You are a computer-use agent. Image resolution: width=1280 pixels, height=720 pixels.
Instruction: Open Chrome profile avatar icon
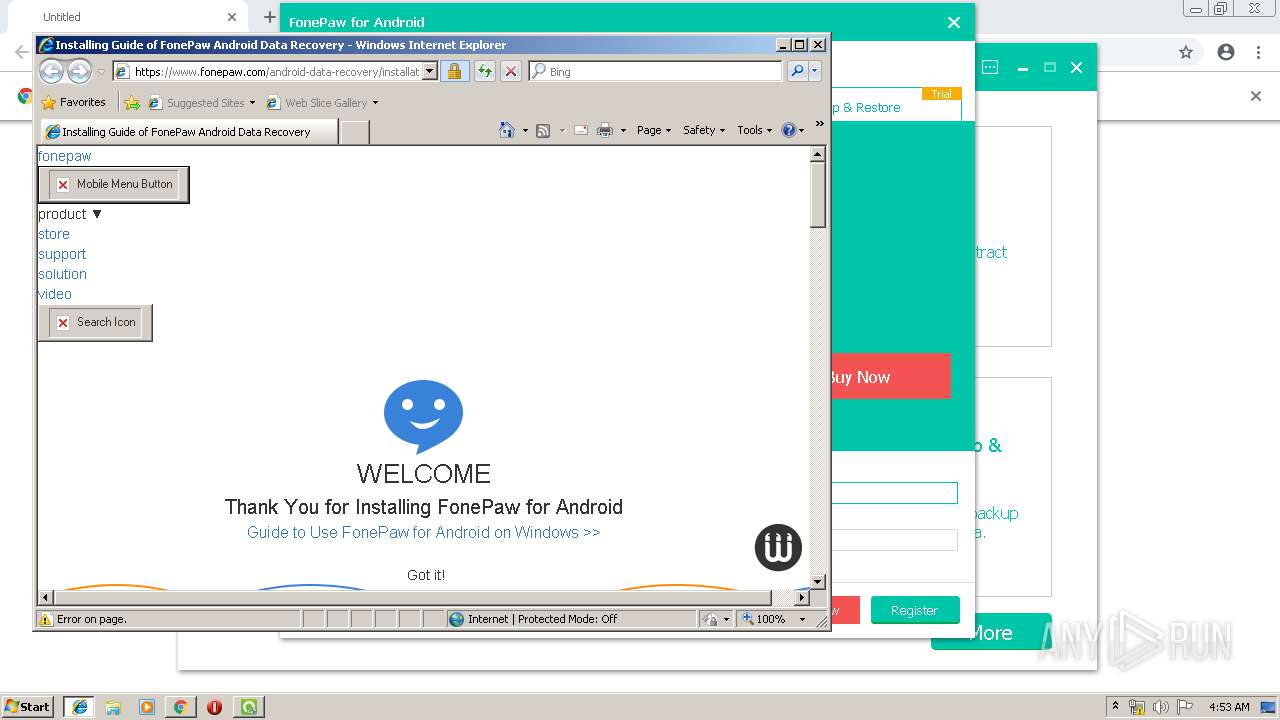[x=1226, y=53]
